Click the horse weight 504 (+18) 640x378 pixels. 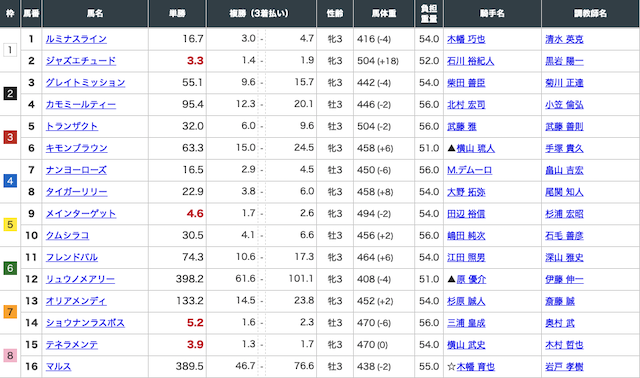pyautogui.click(x=378, y=61)
